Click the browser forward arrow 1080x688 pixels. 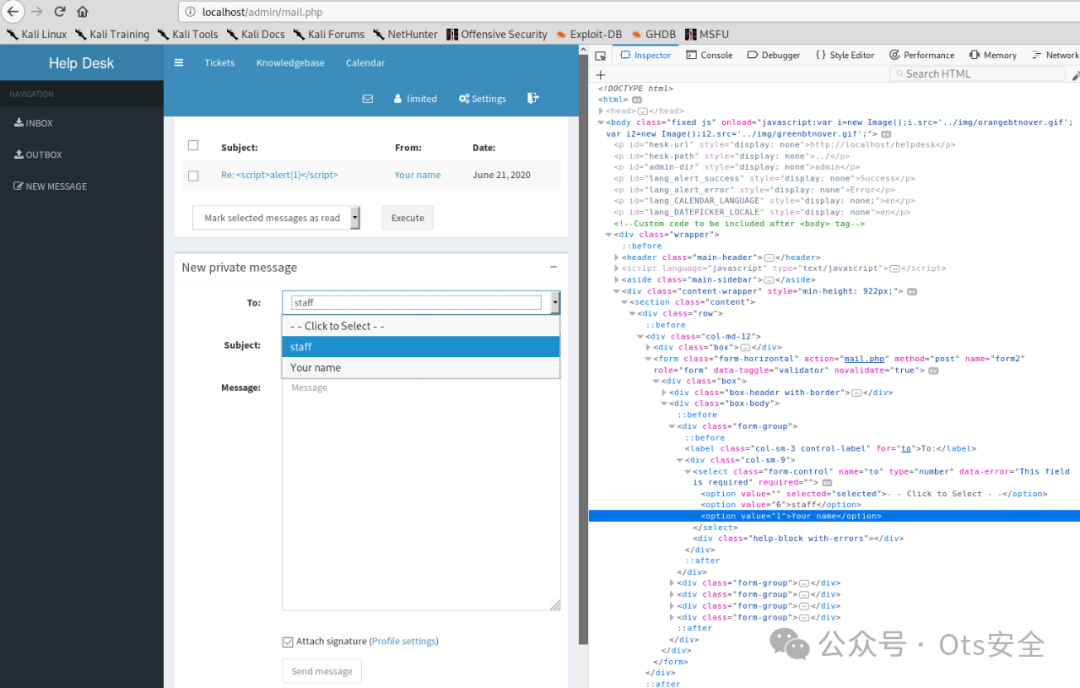pos(37,12)
